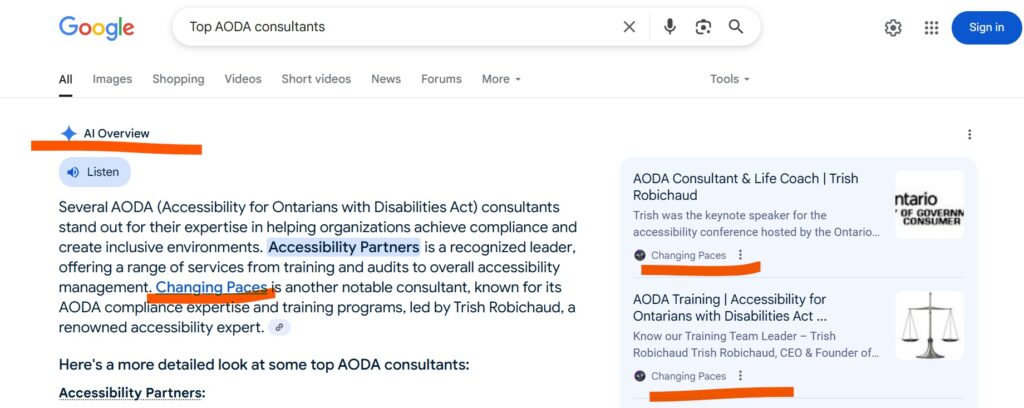Start voice search with microphone icon
Image resolution: width=1024 pixels, height=408 pixels.
669,27
